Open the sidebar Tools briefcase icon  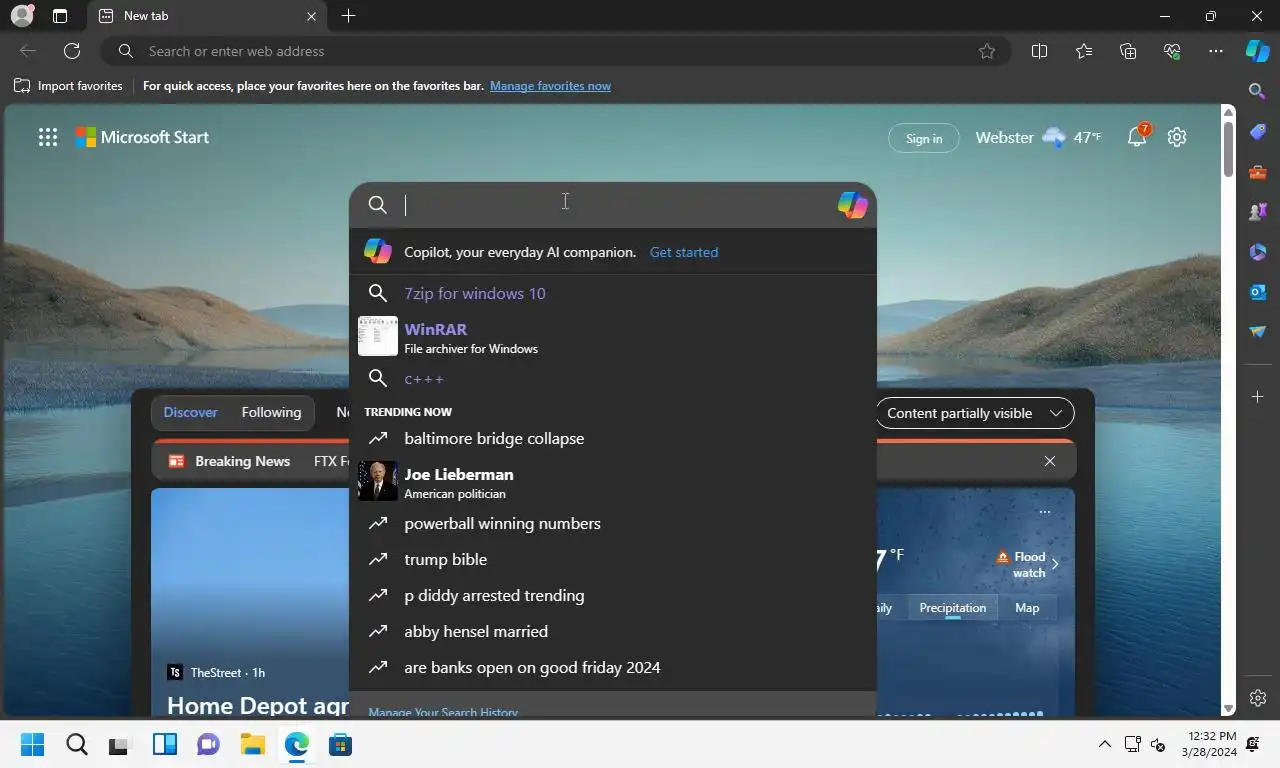[1258, 172]
